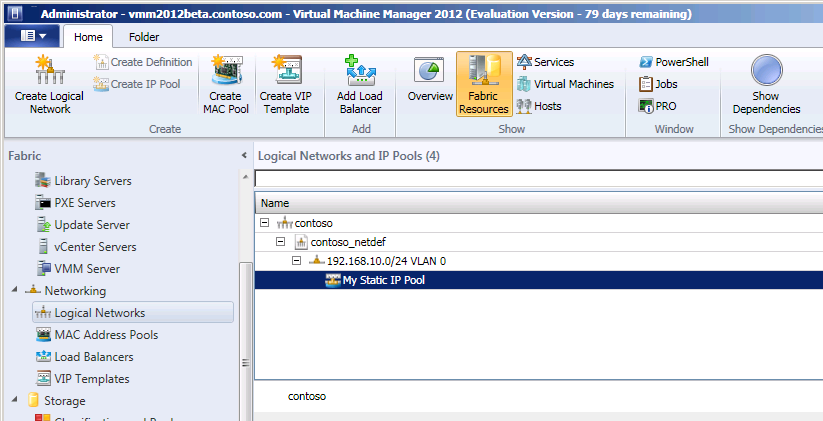This screenshot has width=823, height=421.
Task: Collapse the 192.168.10.0/24 VLAN 0 row
Action: (297, 260)
